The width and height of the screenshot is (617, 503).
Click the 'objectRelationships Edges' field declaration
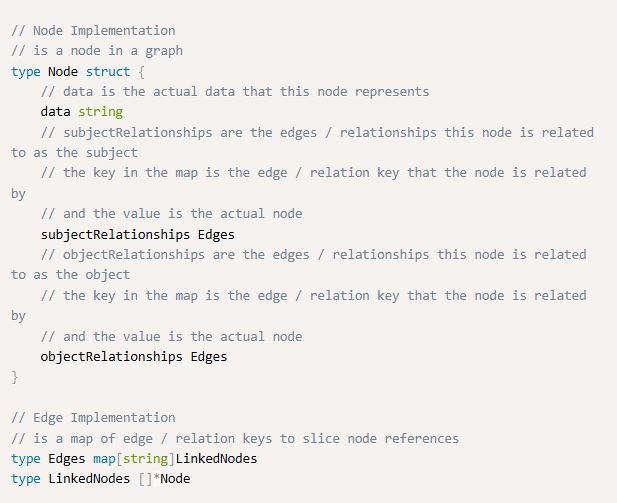tap(133, 356)
